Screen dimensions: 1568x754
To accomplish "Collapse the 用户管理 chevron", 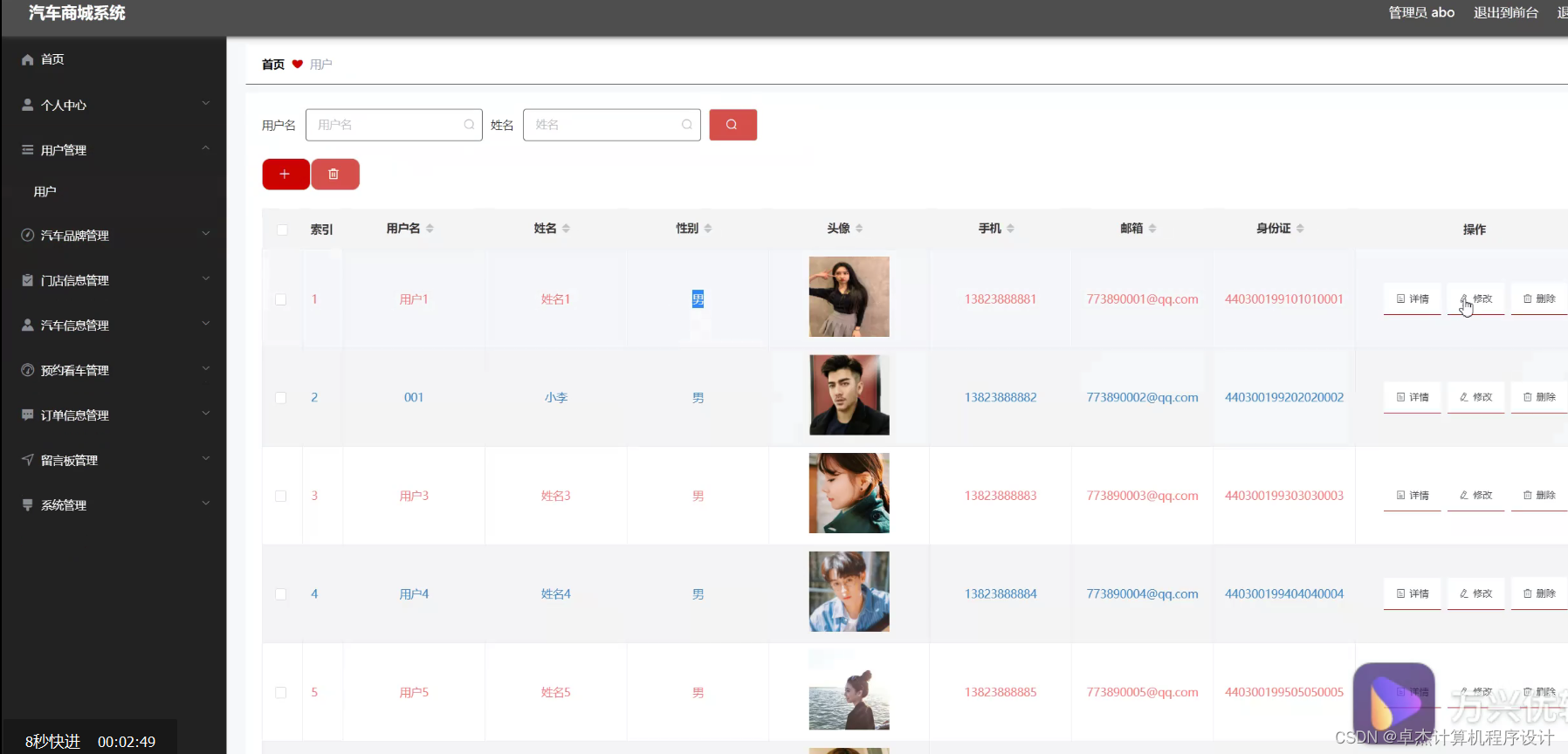I will point(206,148).
